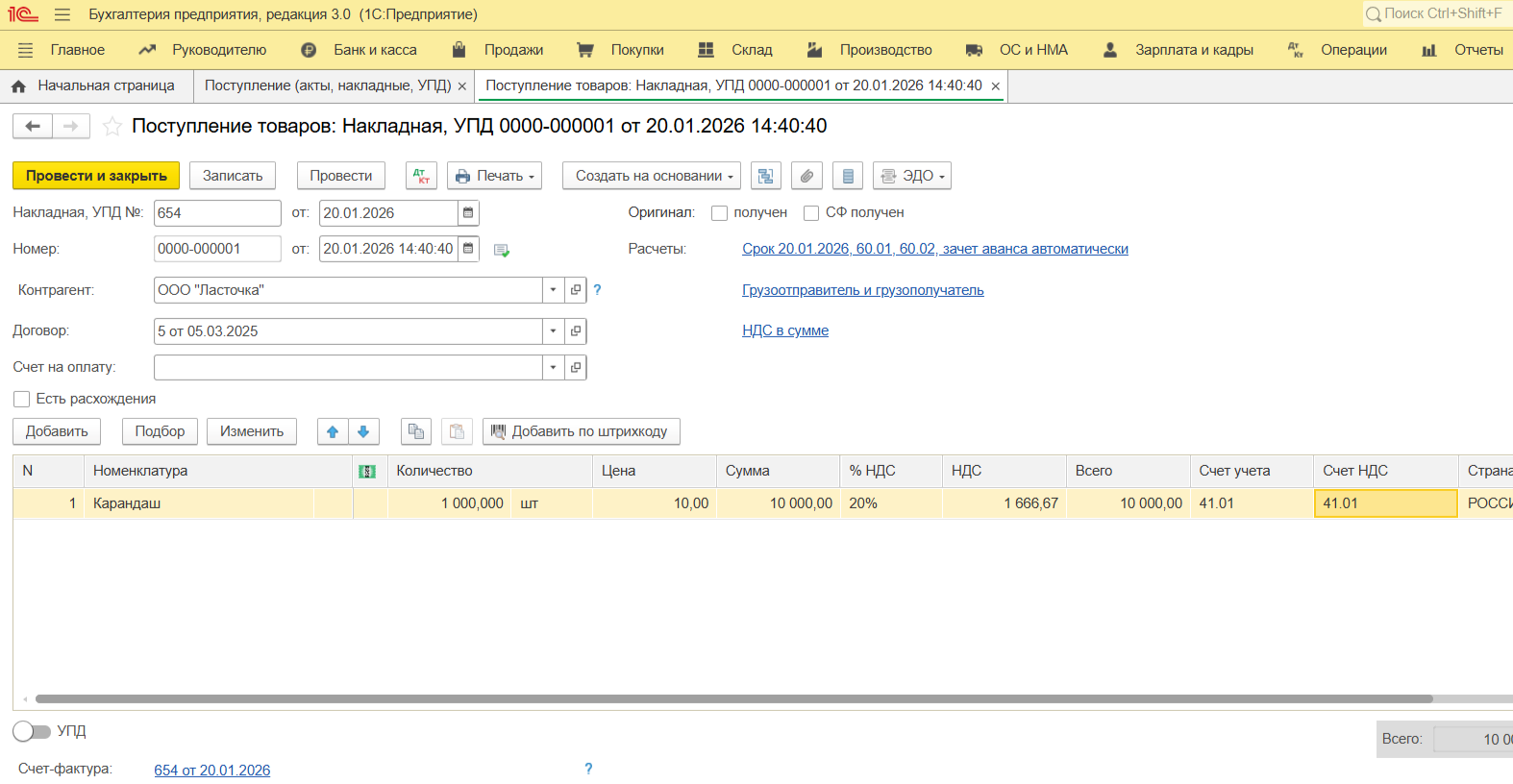Click the paperclip attached files icon

click(806, 176)
